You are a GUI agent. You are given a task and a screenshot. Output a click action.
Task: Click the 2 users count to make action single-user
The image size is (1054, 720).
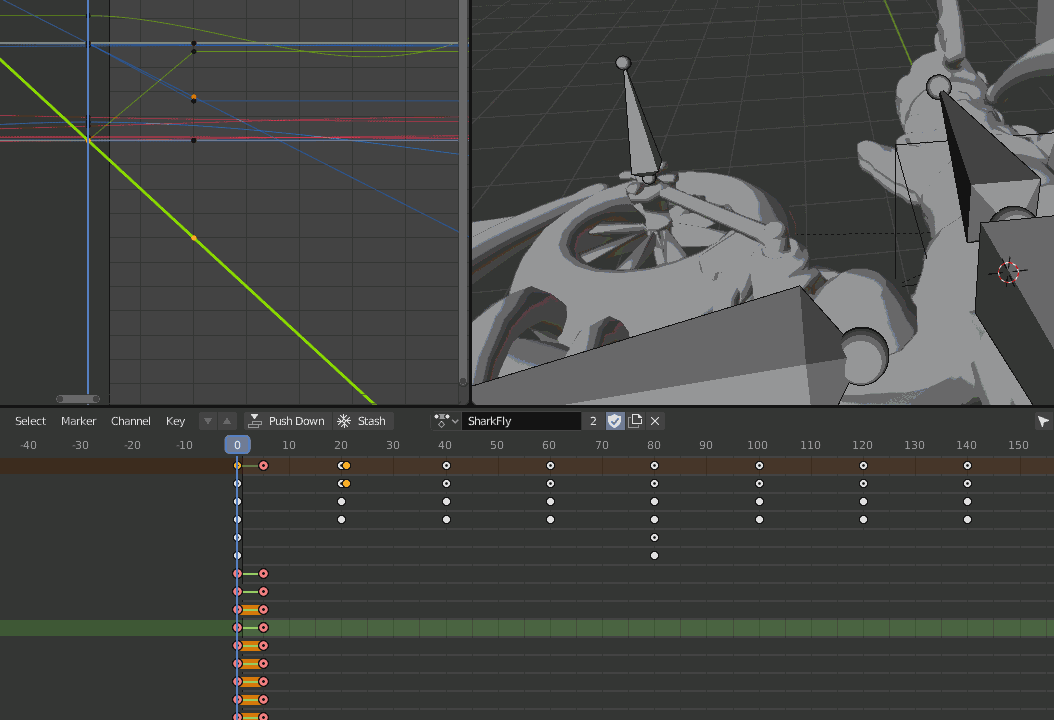(595, 421)
